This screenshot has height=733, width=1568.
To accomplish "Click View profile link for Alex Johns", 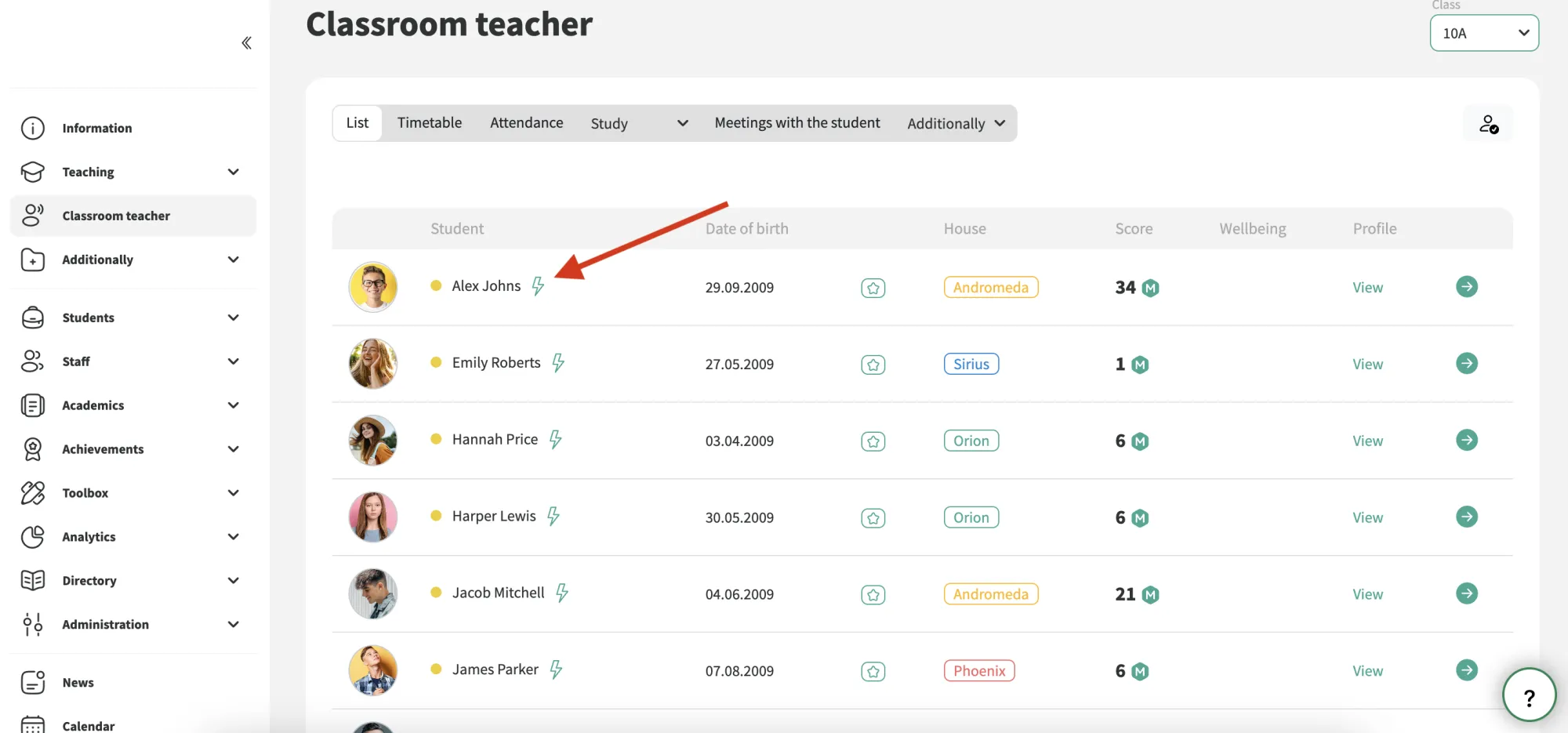I will click(1367, 288).
